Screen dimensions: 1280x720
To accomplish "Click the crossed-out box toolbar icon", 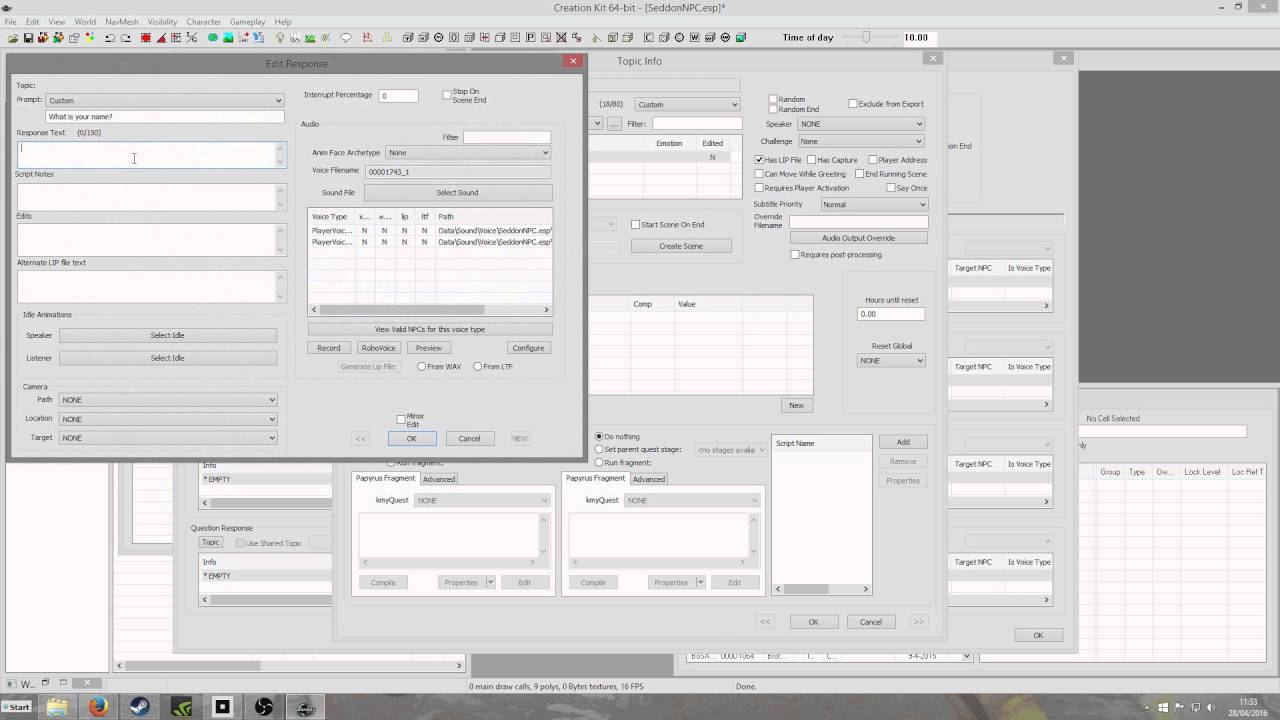I will [561, 38].
